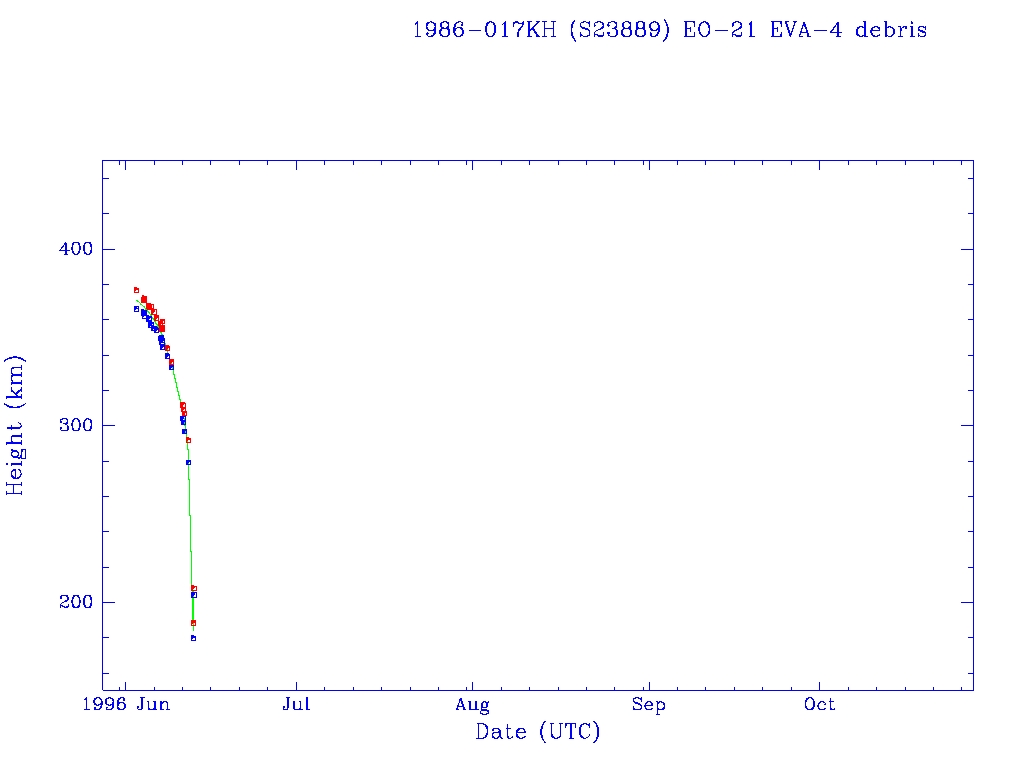Click the "Aug" date axis label

[471, 705]
